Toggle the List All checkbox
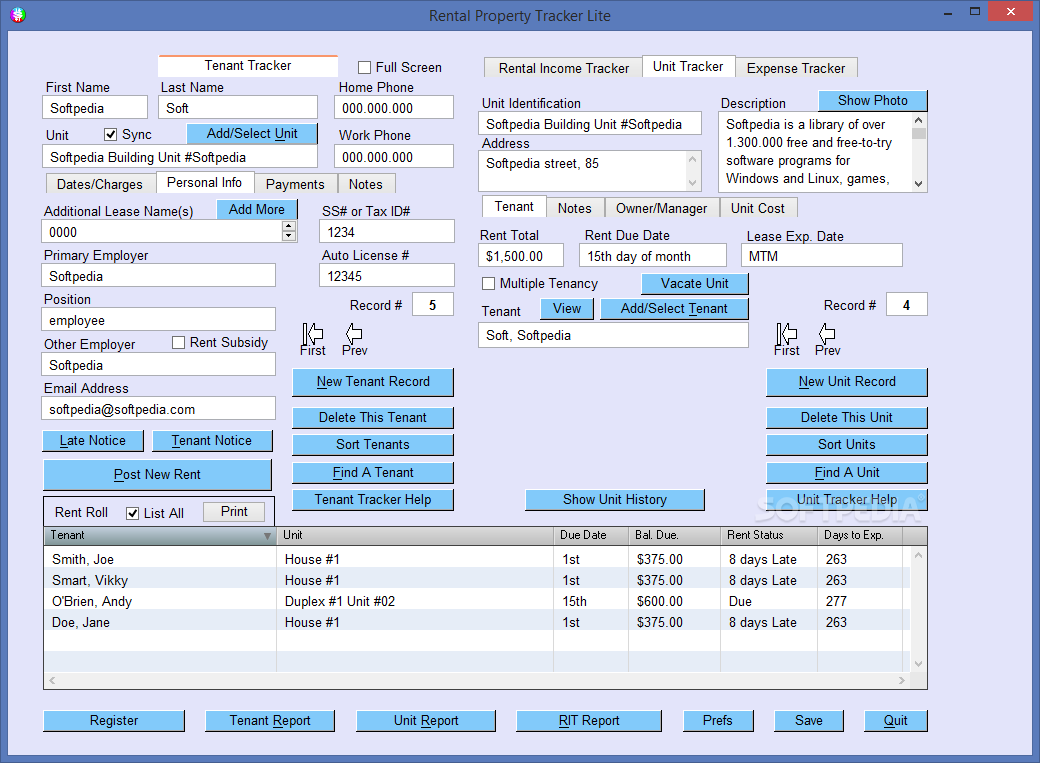The height and width of the screenshot is (763, 1040). pos(133,513)
